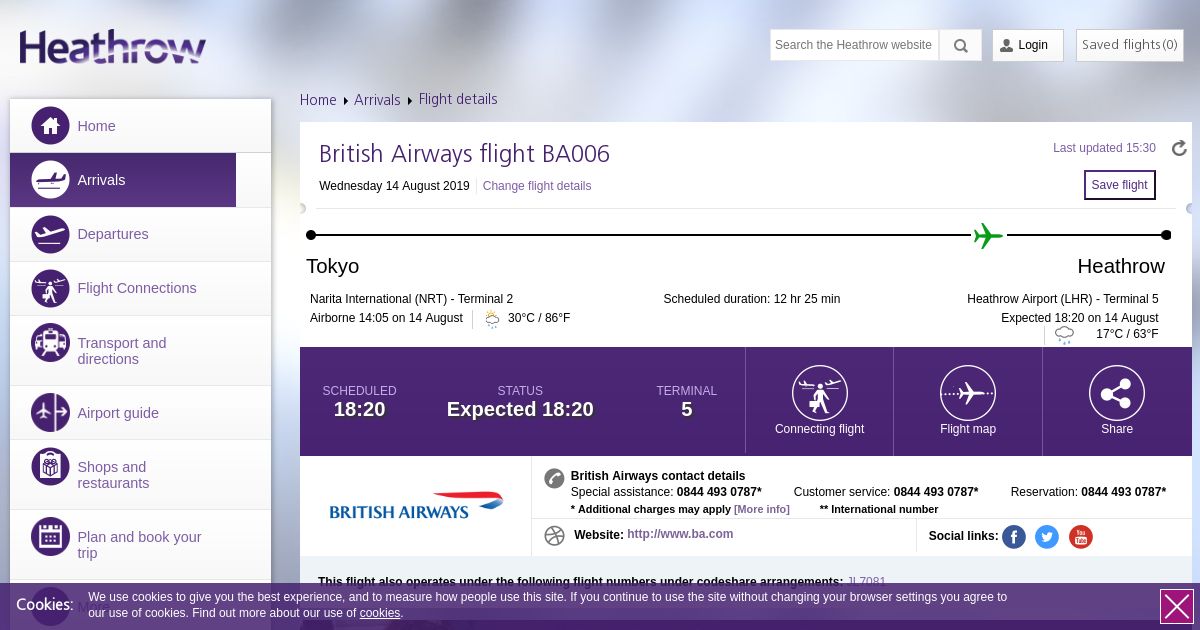Open Saved flights list
1200x630 pixels.
point(1129,45)
